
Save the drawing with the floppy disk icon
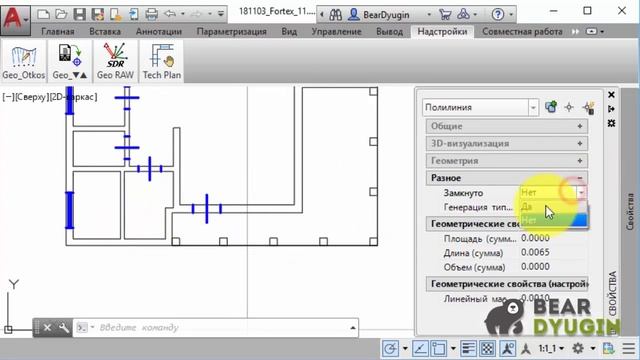click(x=79, y=14)
